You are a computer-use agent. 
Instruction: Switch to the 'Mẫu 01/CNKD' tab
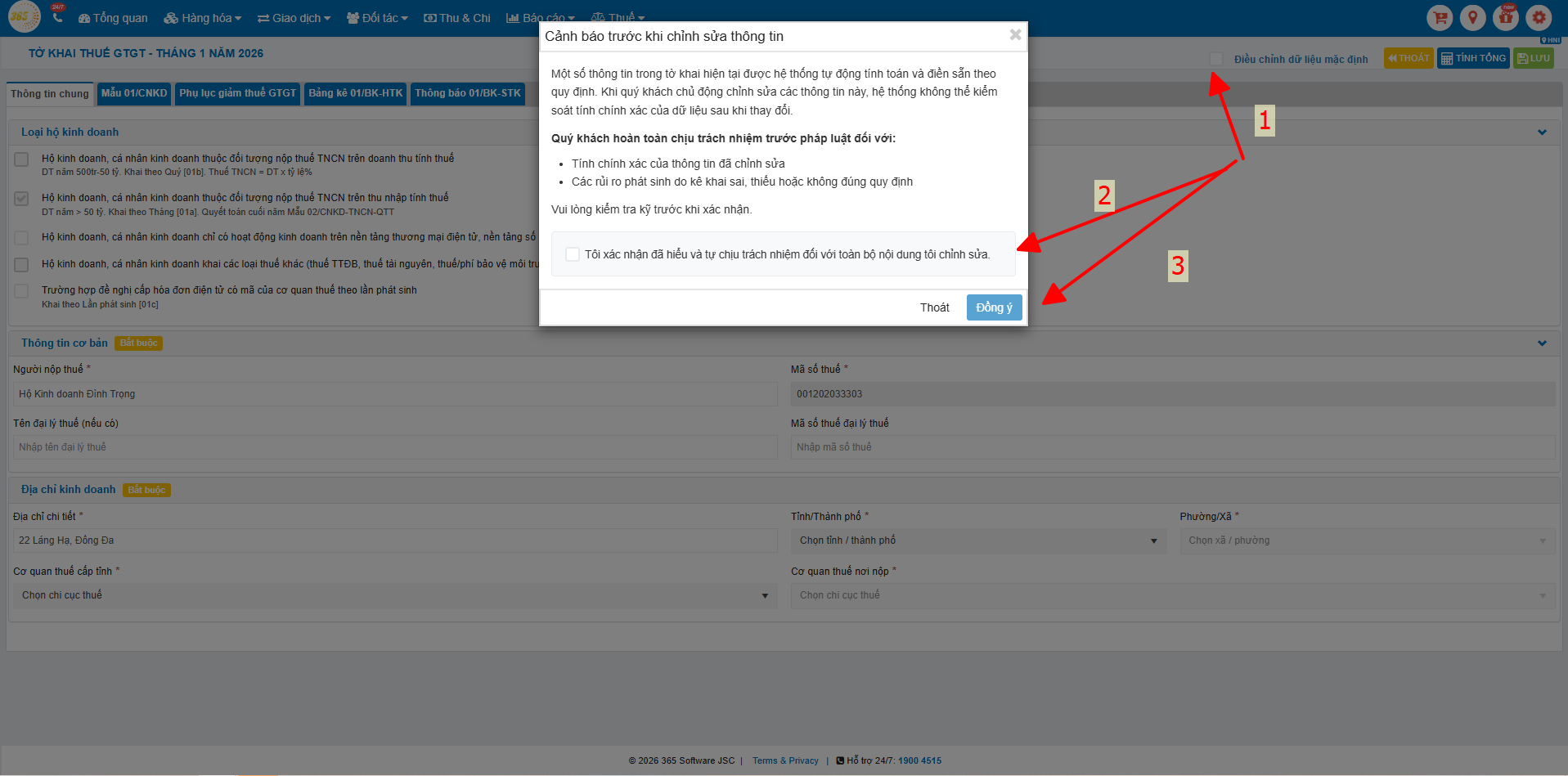[134, 93]
